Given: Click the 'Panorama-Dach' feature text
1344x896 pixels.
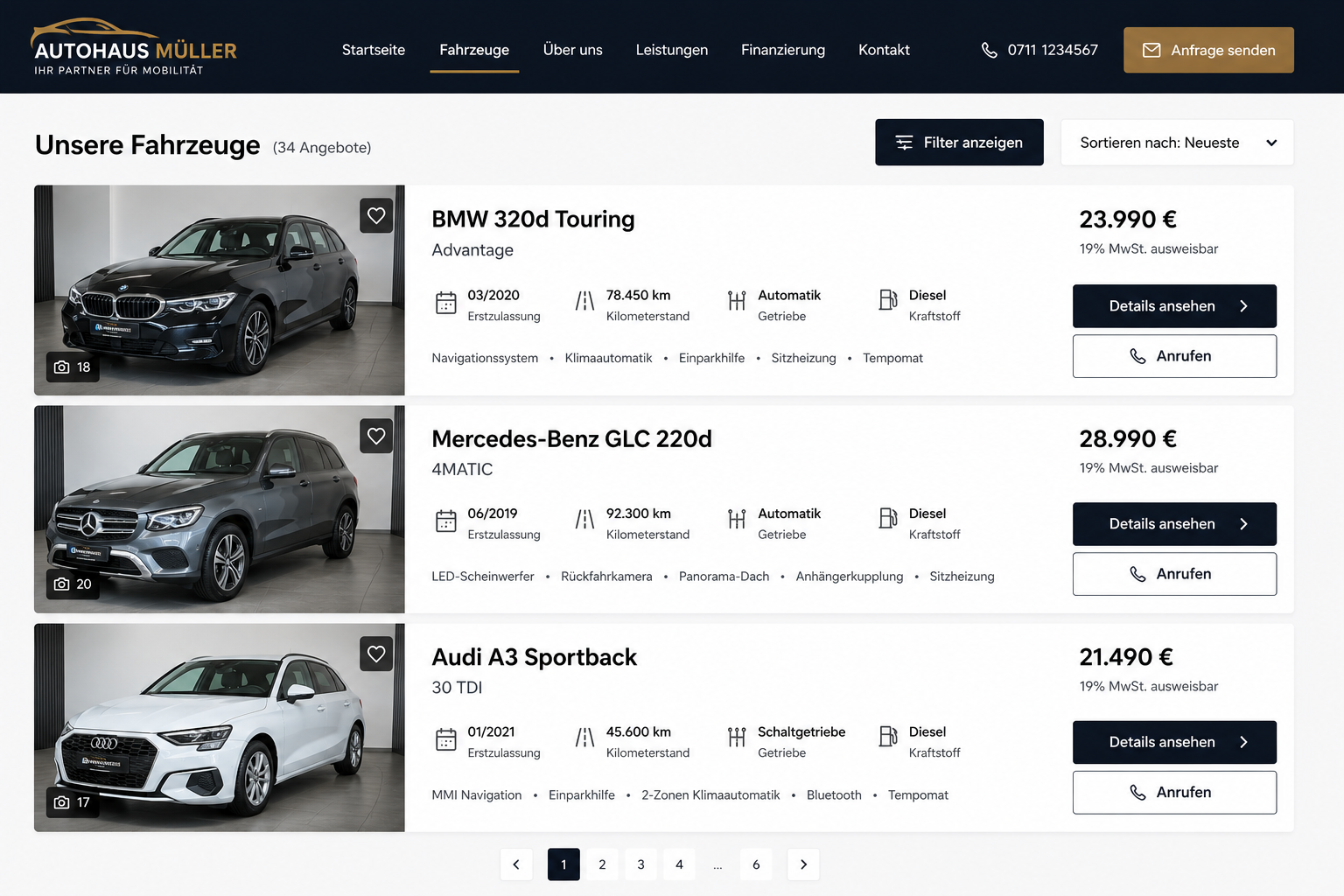Looking at the screenshot, I should point(724,577).
